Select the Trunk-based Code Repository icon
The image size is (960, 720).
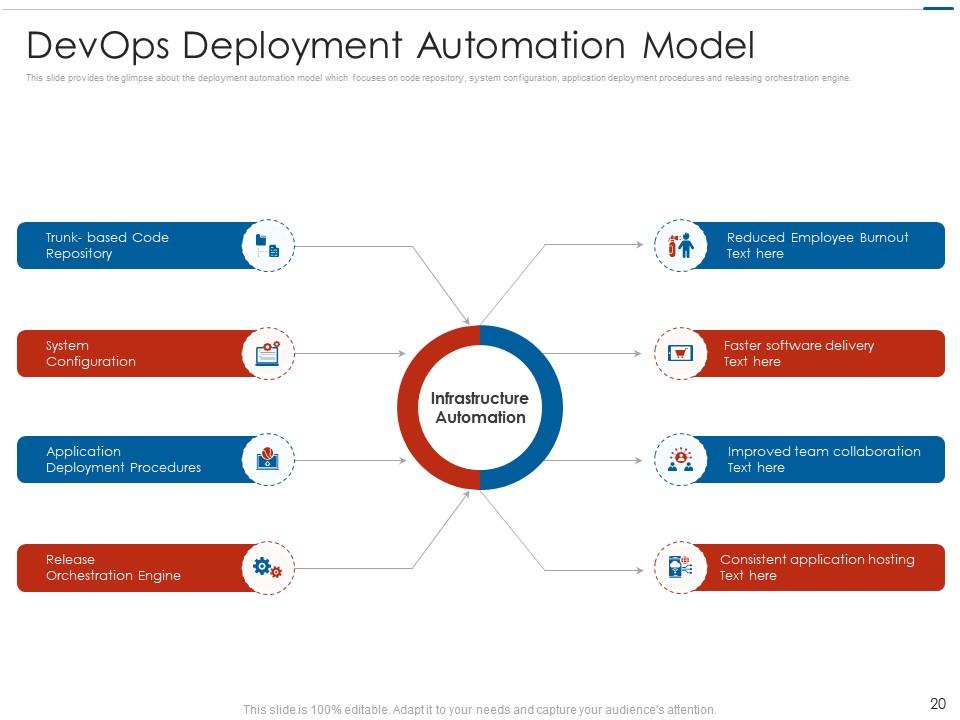(x=268, y=245)
